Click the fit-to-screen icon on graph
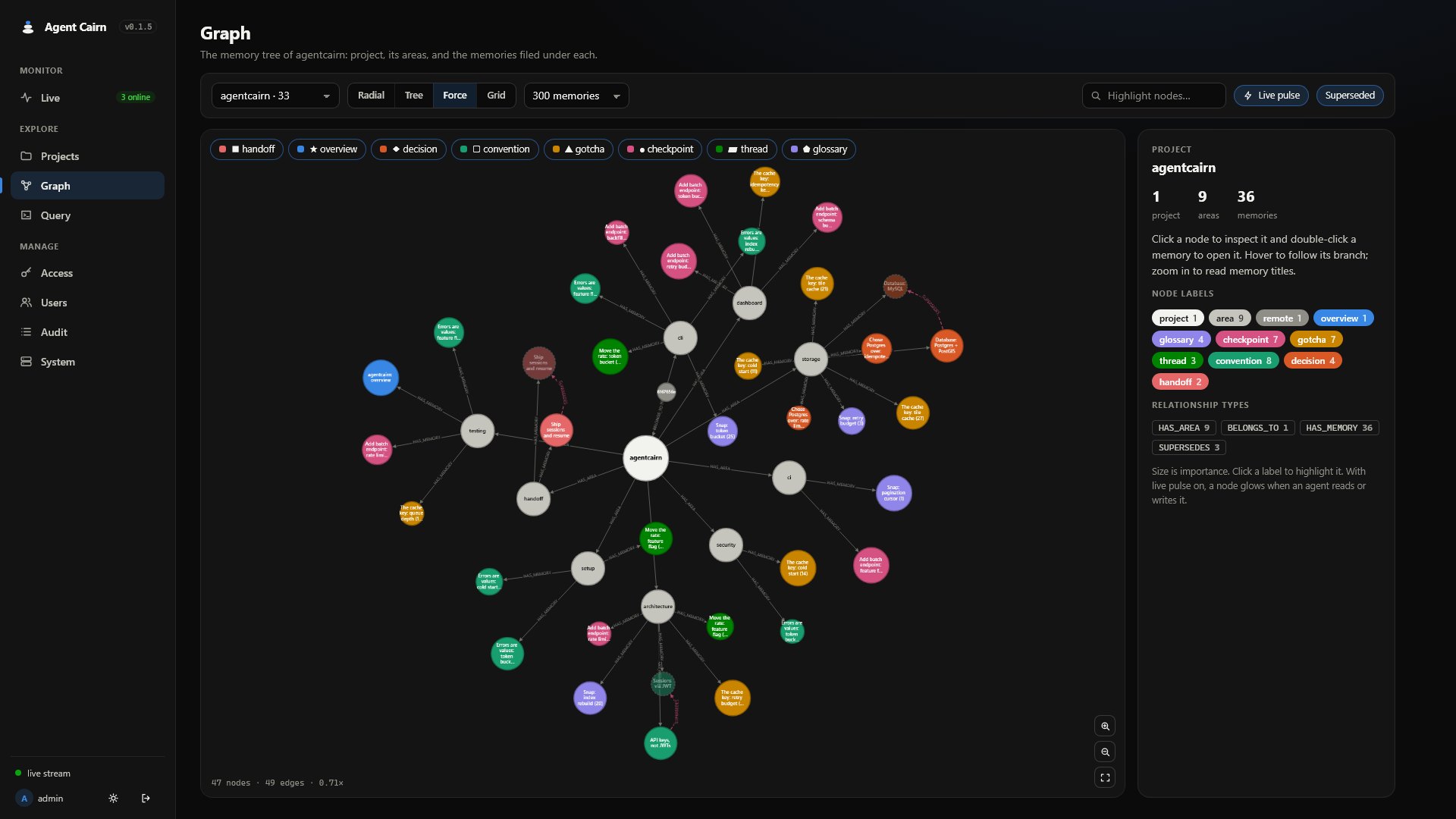Viewport: 1456px width, 819px height. (x=1105, y=777)
